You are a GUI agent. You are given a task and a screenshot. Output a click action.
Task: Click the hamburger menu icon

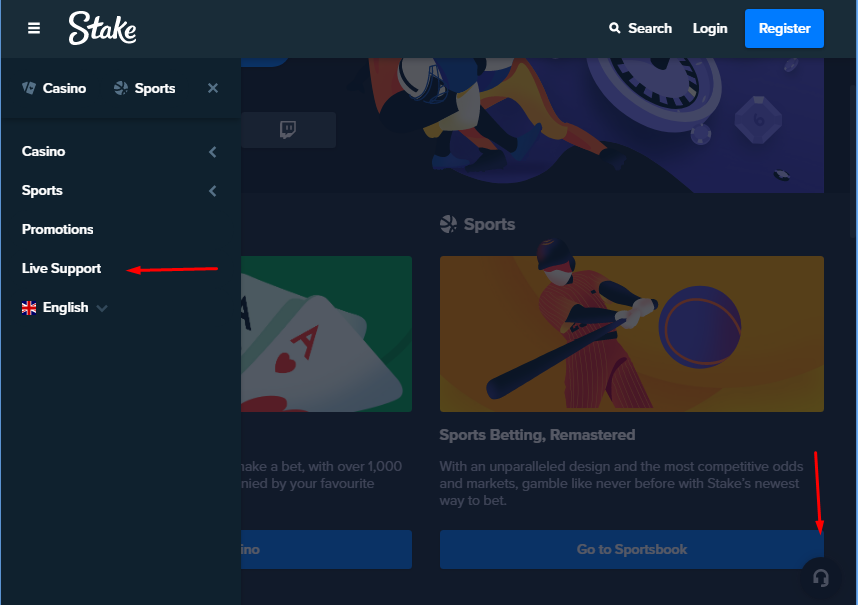pyautogui.click(x=34, y=28)
